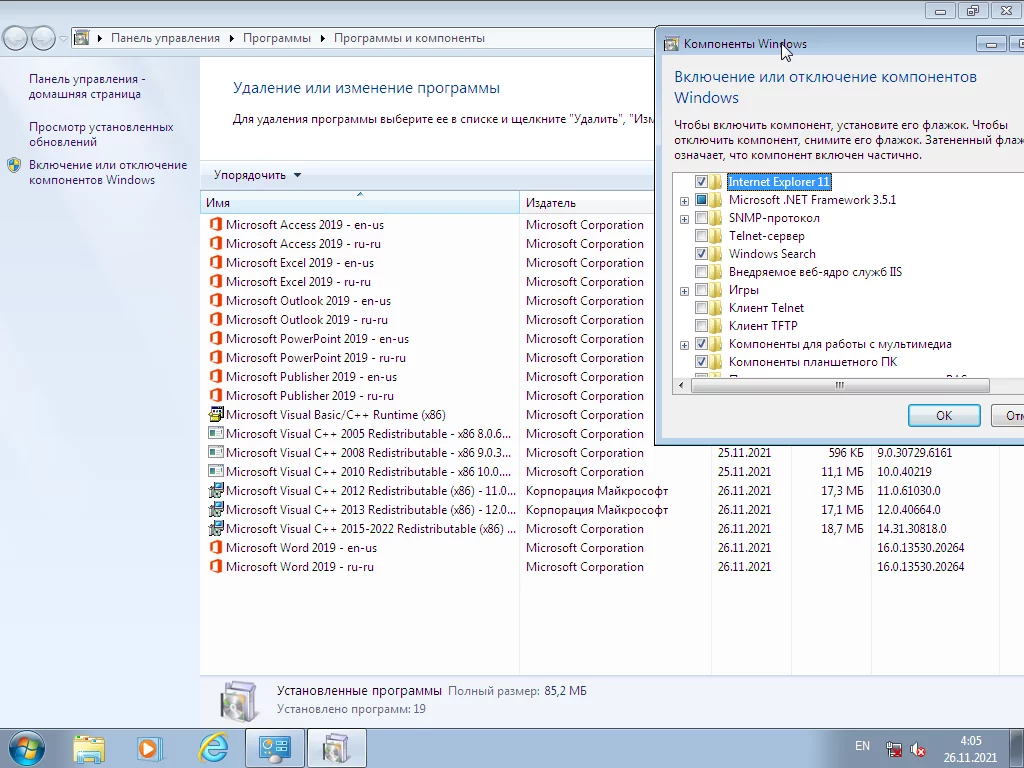1024x768 pixels.
Task: Click the components list horizontal scrollbar thumb
Action: point(840,385)
